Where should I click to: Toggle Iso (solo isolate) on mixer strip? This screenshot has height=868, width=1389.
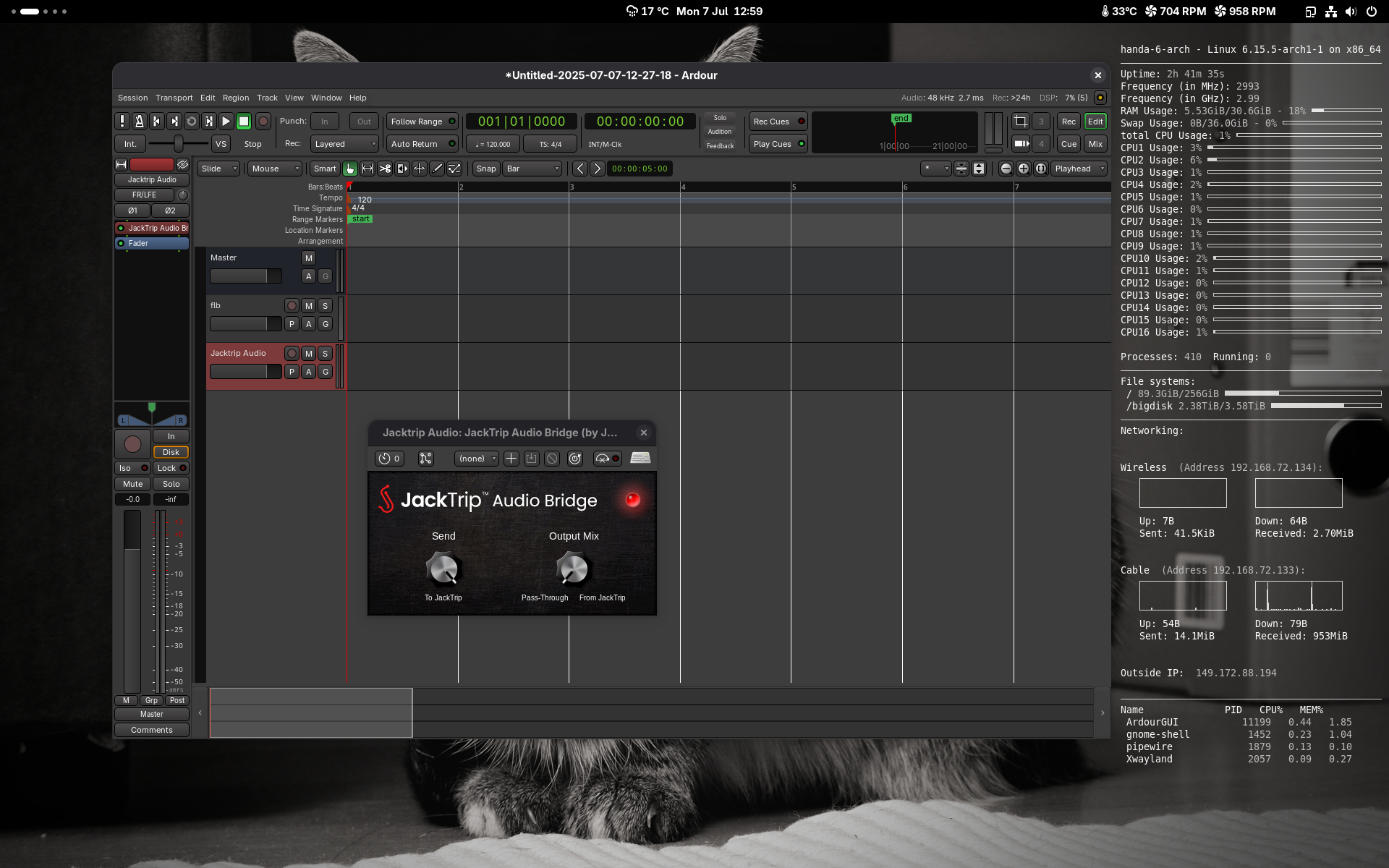tap(132, 468)
